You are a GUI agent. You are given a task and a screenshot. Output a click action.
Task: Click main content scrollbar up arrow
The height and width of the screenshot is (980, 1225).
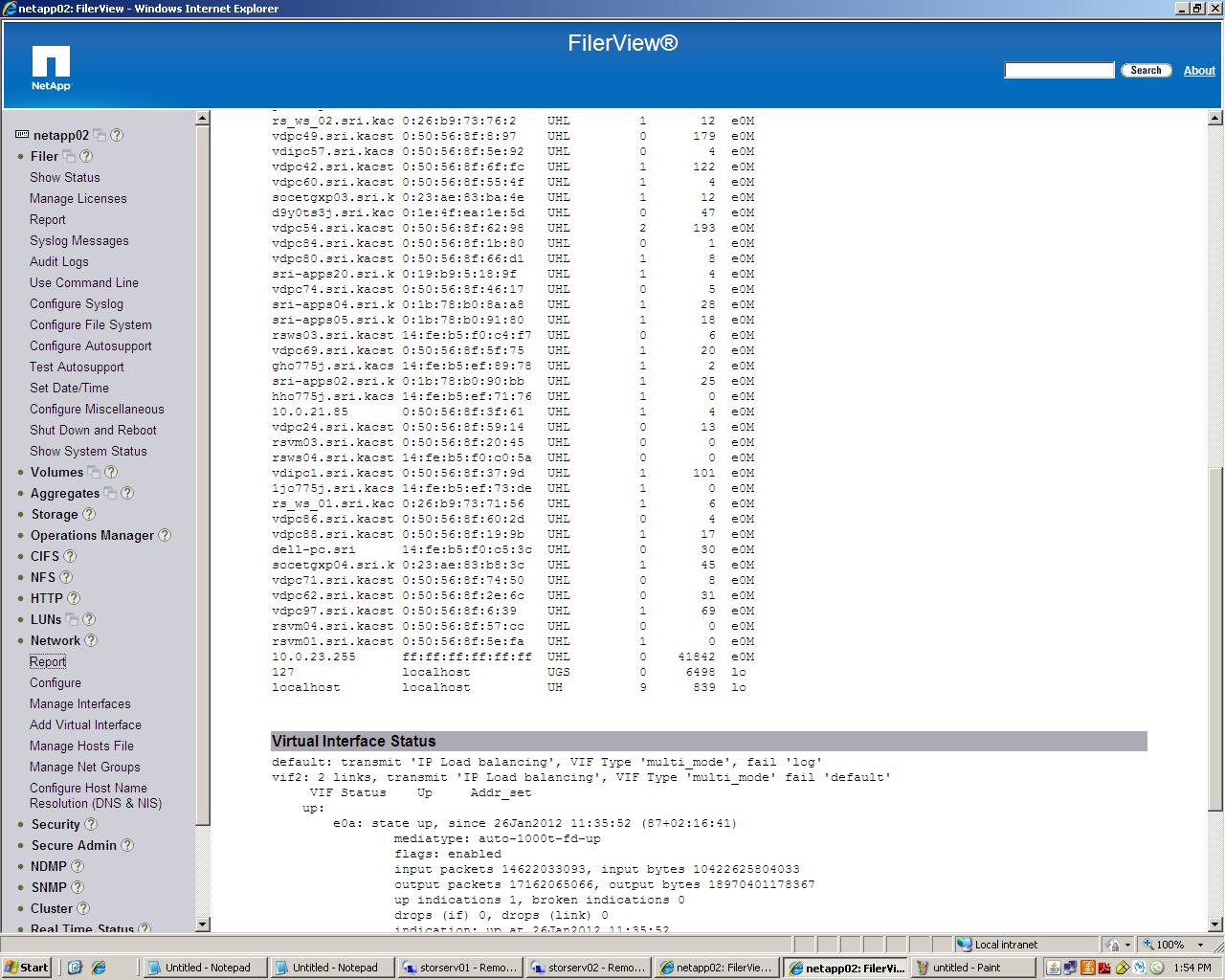(x=1215, y=118)
